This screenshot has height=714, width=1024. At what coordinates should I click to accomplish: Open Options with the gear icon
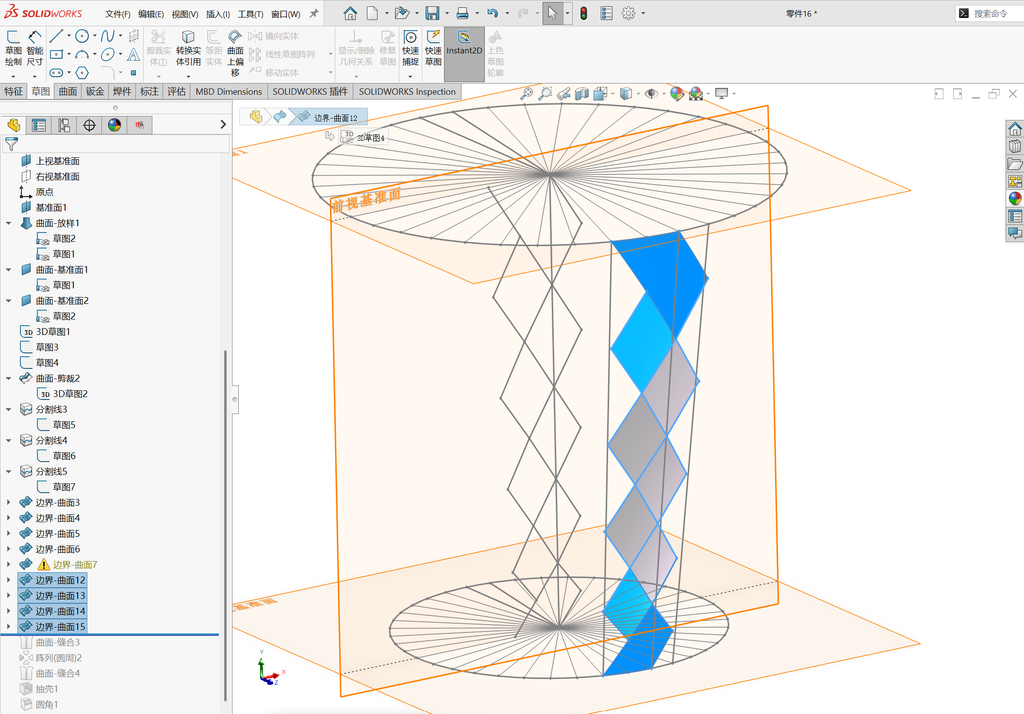tap(628, 13)
